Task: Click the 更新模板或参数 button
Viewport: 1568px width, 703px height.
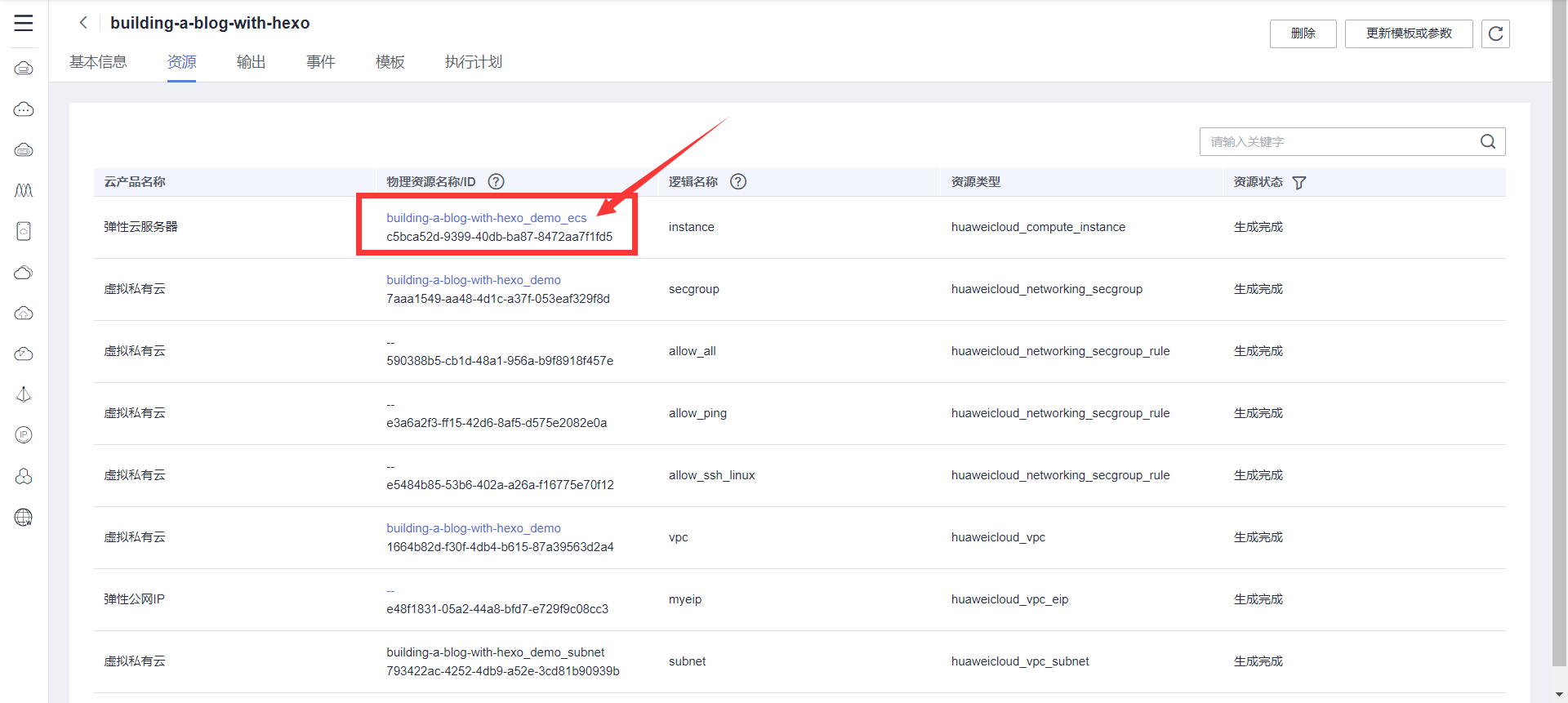Action: coord(1408,33)
